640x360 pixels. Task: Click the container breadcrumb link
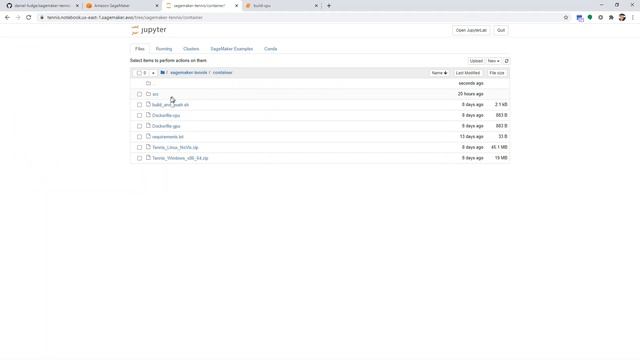[222, 73]
